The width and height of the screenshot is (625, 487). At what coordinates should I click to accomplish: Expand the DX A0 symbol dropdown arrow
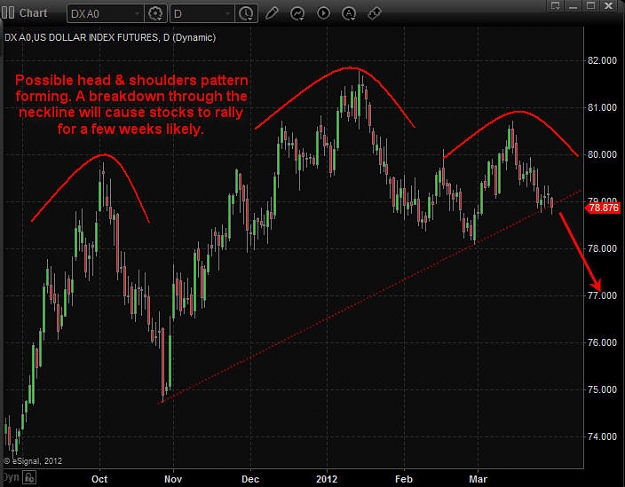[137, 14]
